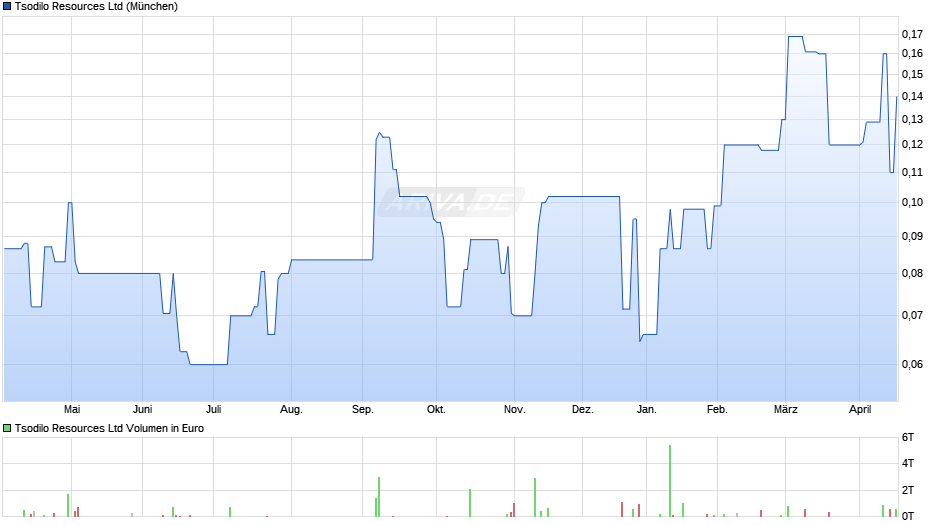The height and width of the screenshot is (526, 940).
Task: Click the green volume bar in mid-November
Action: pyautogui.click(x=535, y=498)
